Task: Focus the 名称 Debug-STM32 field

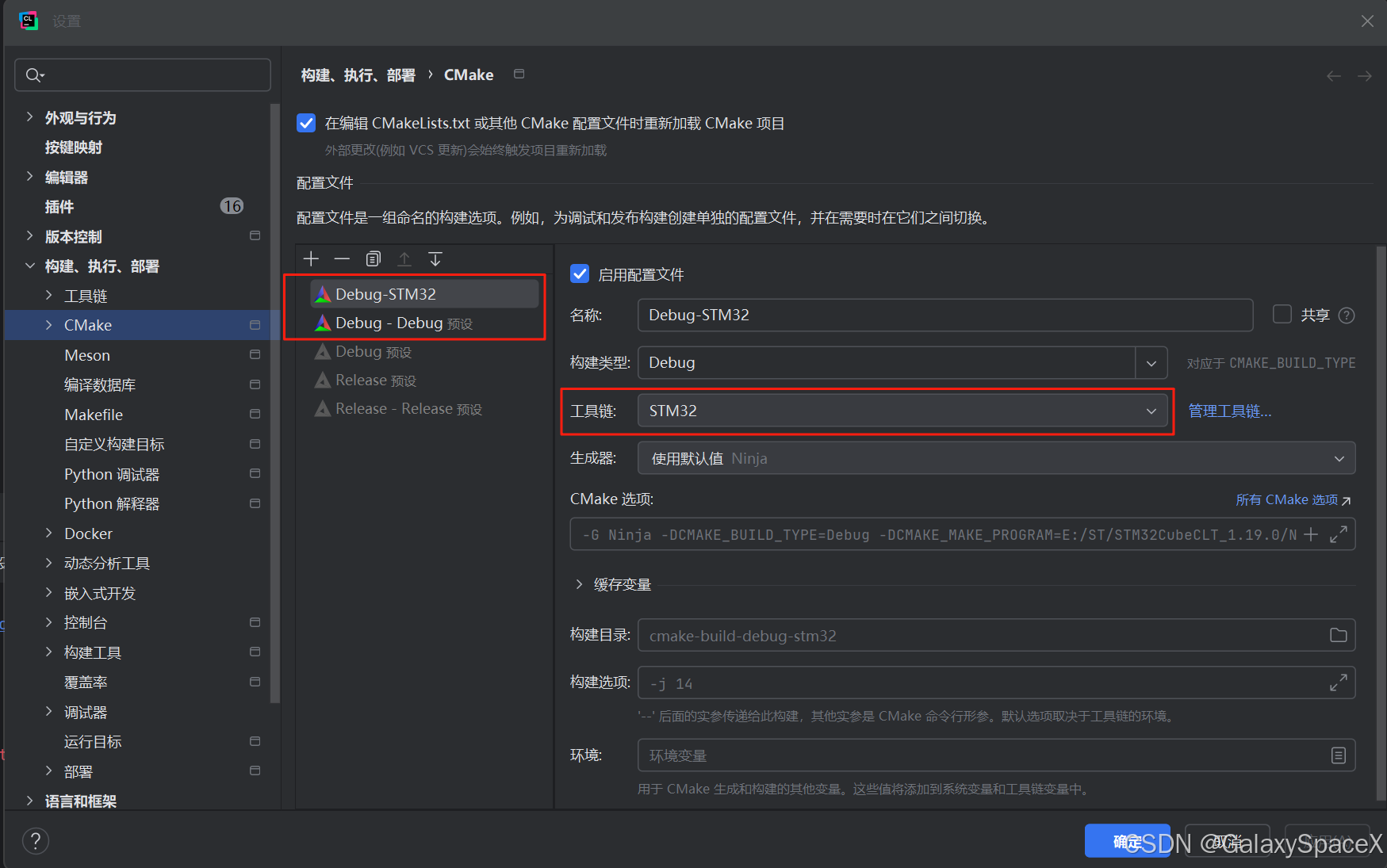Action: (x=945, y=315)
